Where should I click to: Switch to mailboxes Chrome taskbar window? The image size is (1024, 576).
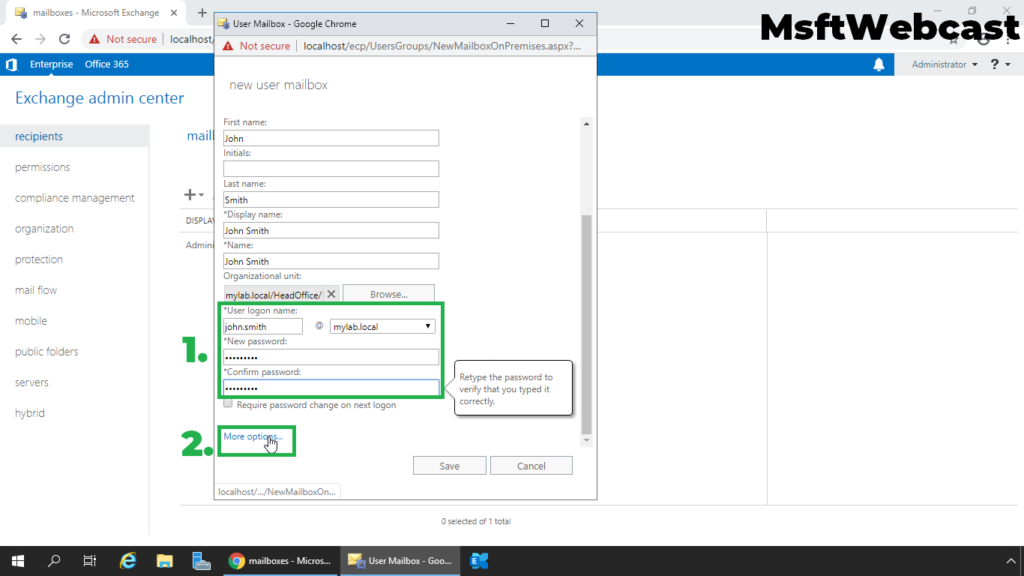(280, 560)
